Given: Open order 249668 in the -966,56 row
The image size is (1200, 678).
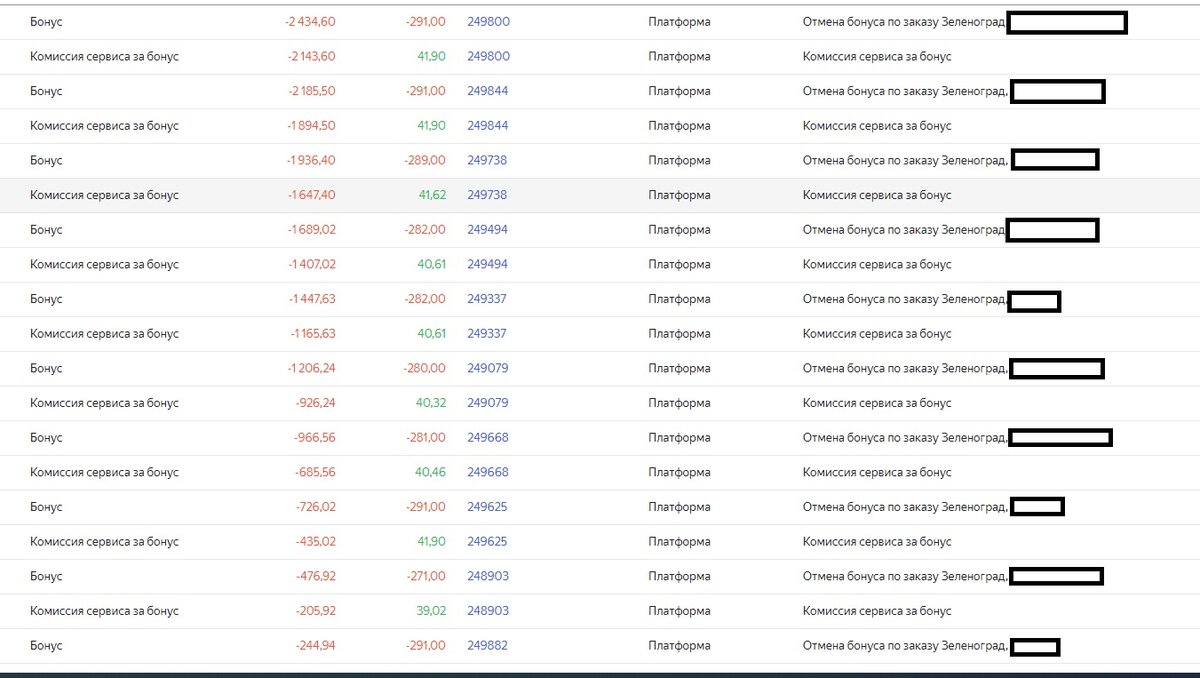Looking at the screenshot, I should pyautogui.click(x=487, y=438).
